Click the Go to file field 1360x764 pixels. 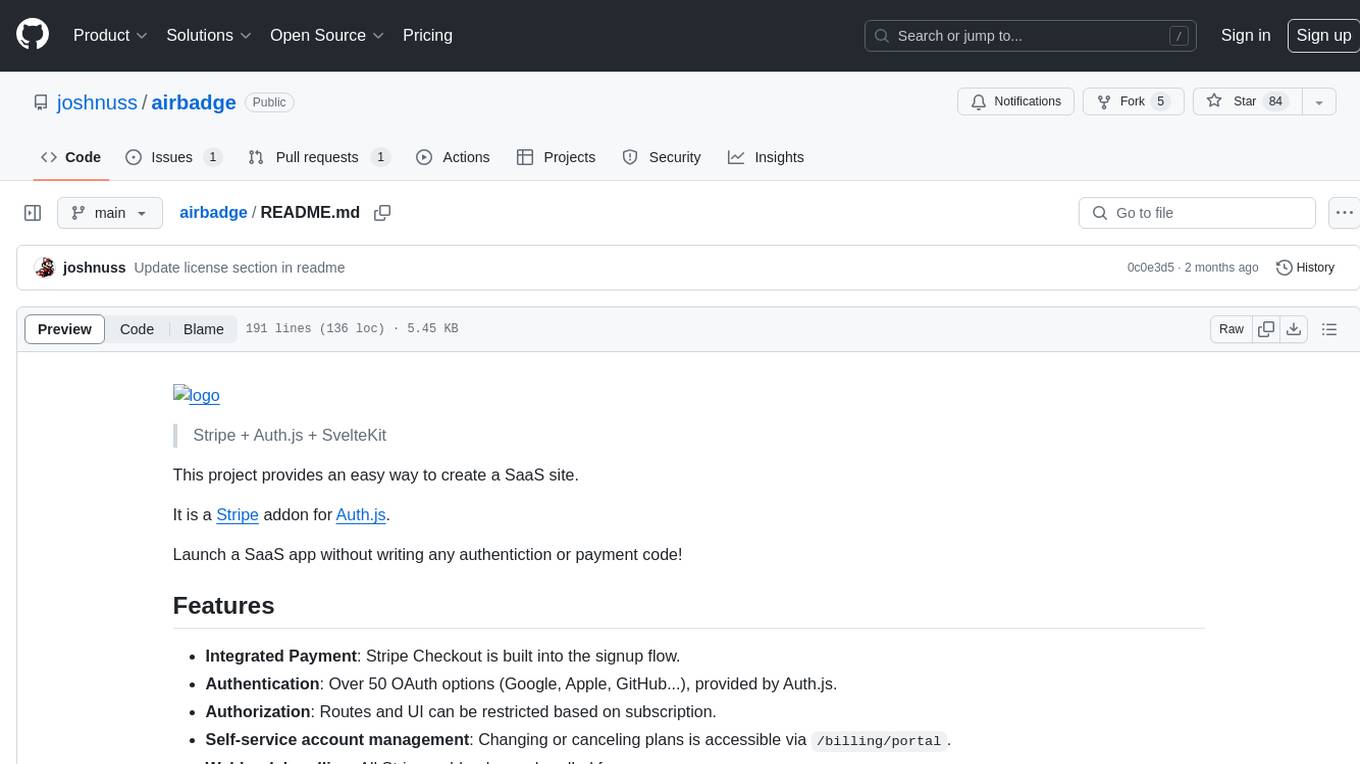pos(1196,213)
